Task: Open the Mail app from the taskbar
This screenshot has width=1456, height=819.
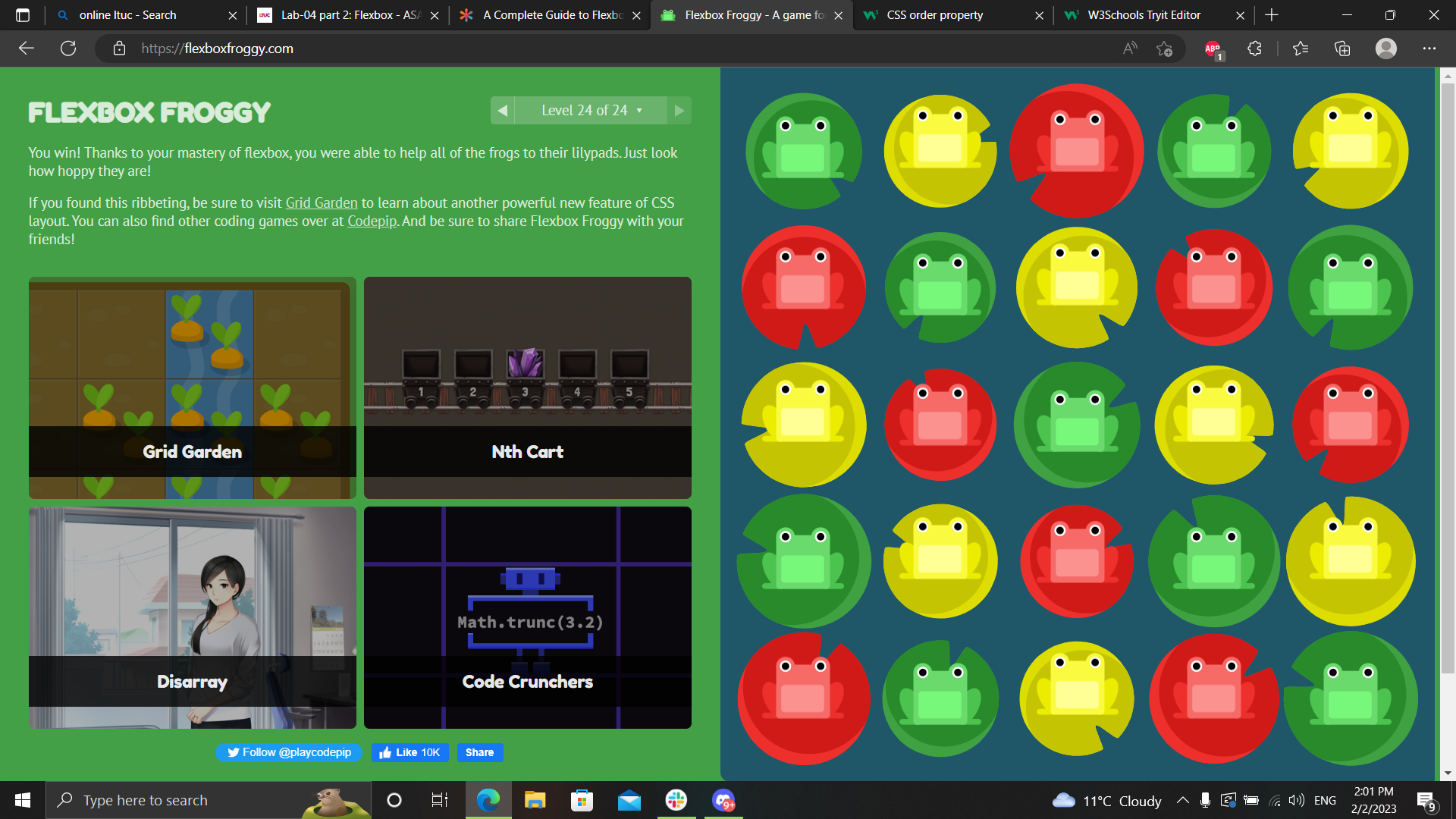Action: 629,800
